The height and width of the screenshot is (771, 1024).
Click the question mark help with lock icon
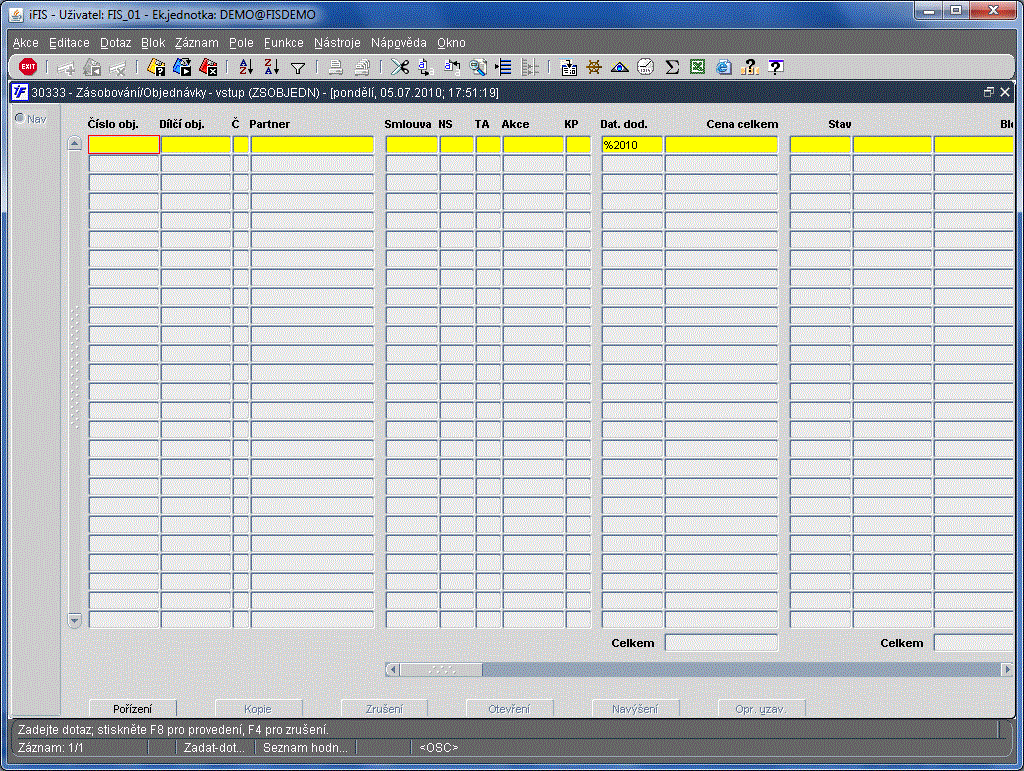(x=750, y=67)
